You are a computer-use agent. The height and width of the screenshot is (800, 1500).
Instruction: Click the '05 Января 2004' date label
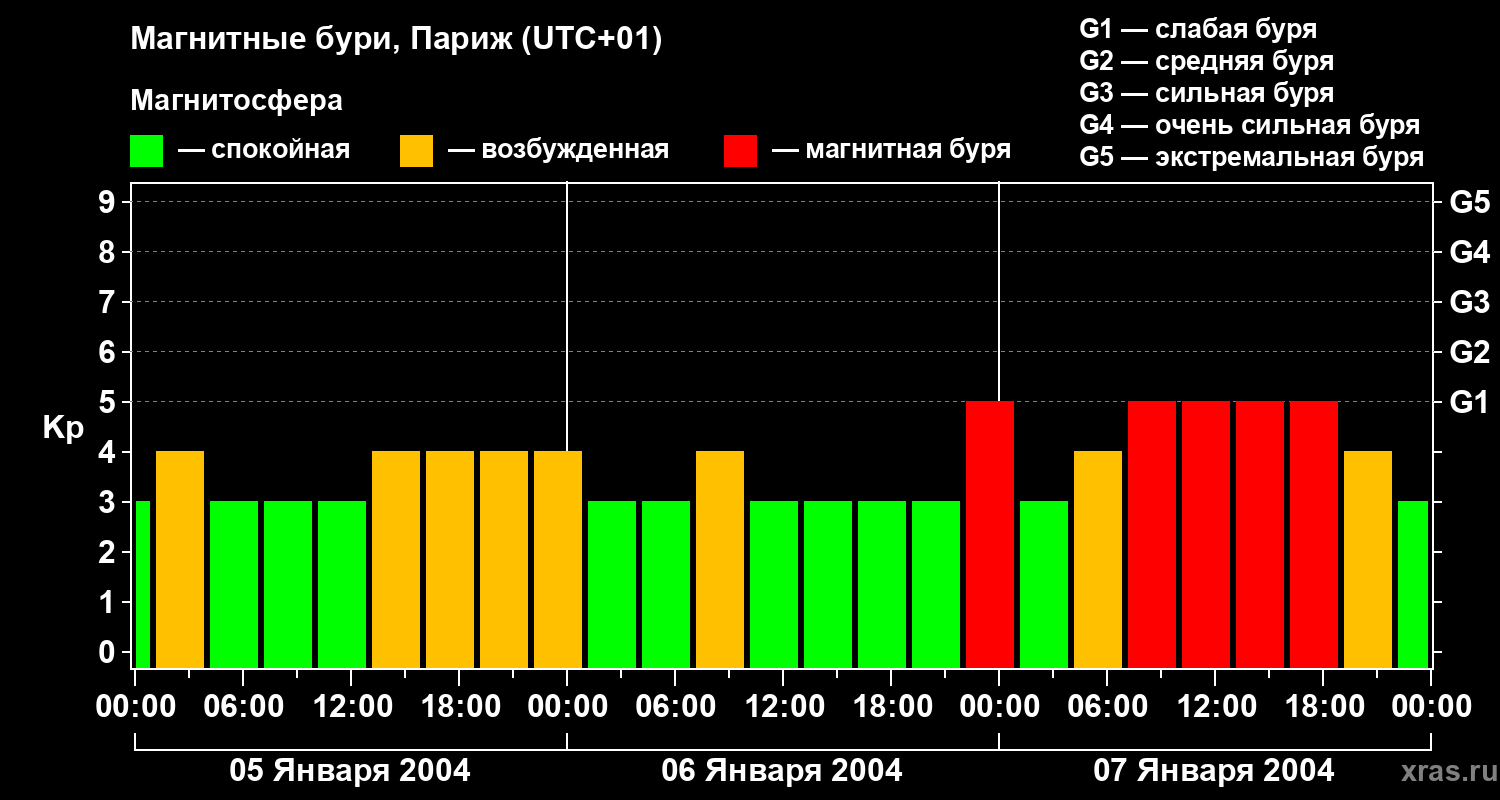(350, 771)
